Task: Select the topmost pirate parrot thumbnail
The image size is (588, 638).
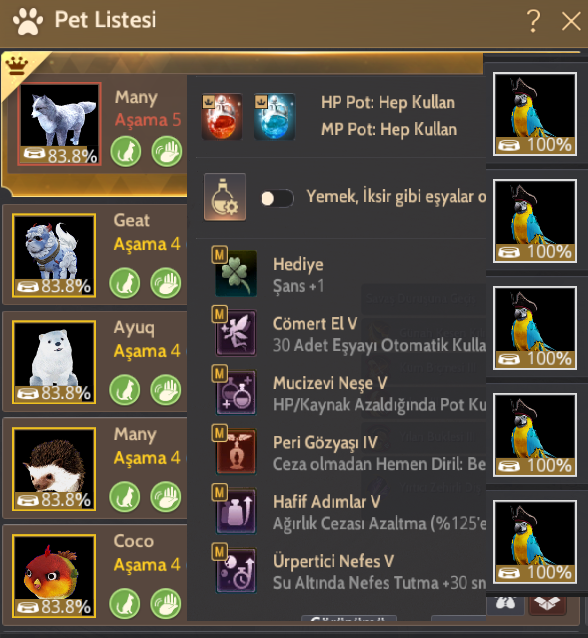Action: [535, 114]
